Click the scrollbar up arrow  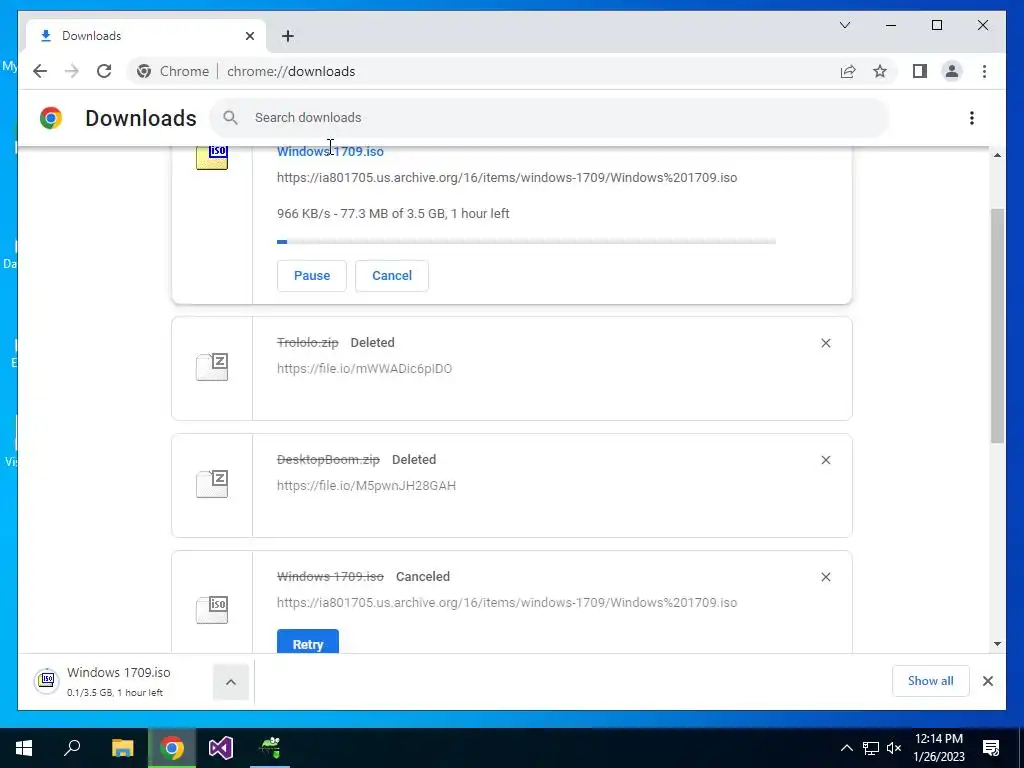coord(997,155)
